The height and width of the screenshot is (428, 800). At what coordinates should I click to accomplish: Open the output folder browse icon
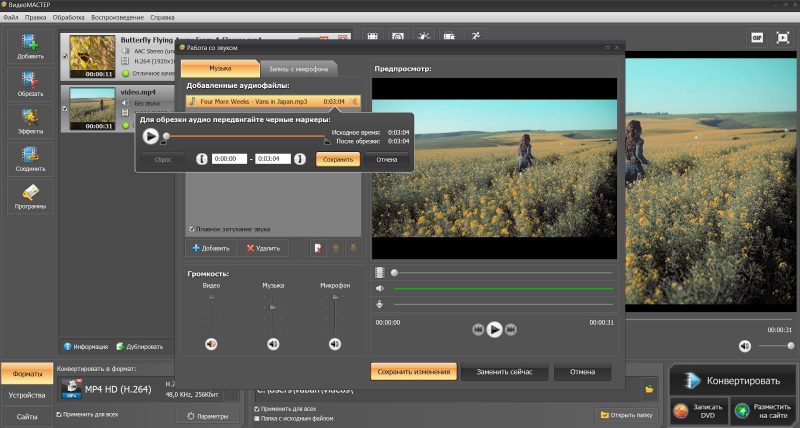649,389
